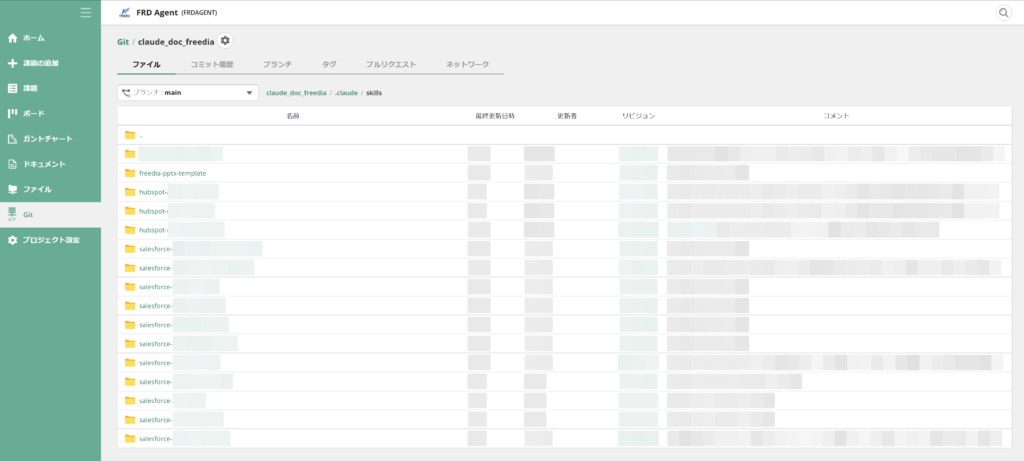Open the プルリクエスト tab

391,65
